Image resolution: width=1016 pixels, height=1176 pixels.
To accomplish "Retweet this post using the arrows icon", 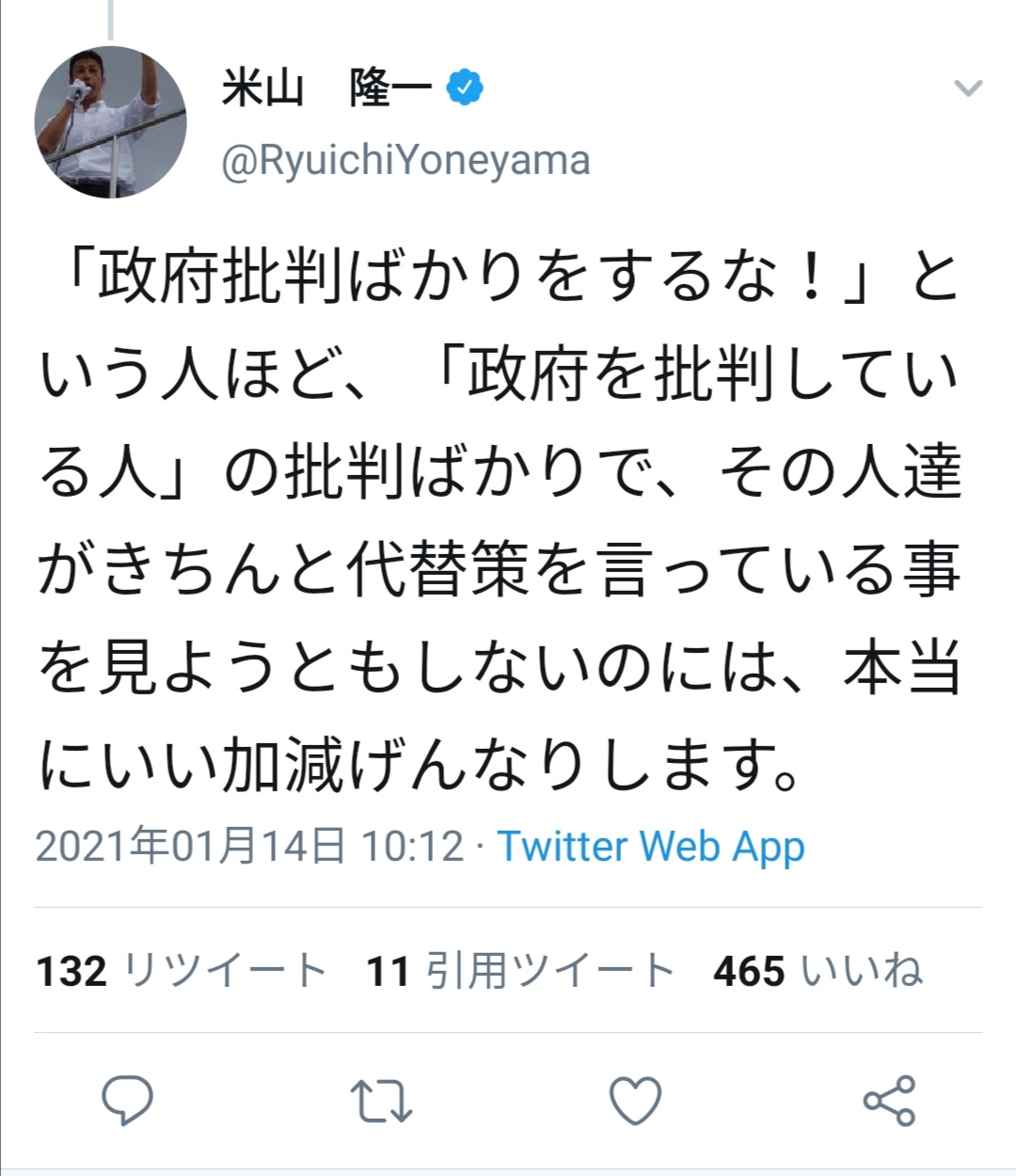I will click(x=381, y=1101).
